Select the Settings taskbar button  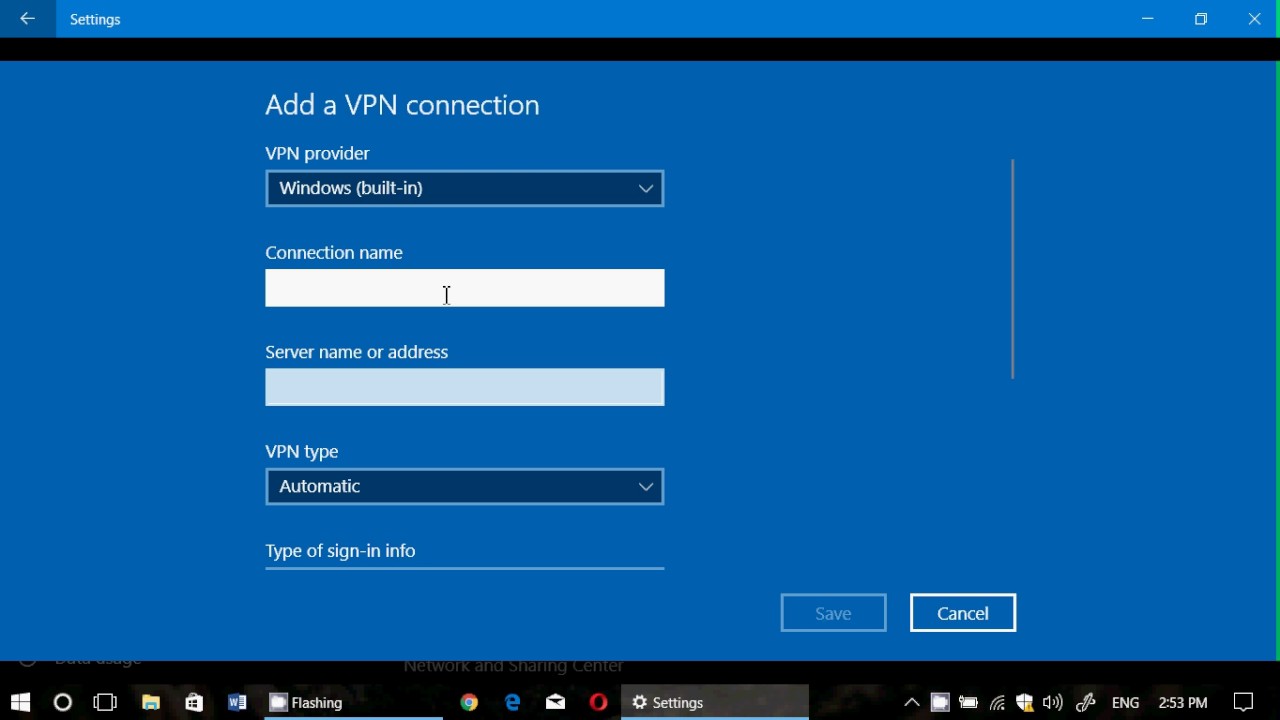click(715, 703)
